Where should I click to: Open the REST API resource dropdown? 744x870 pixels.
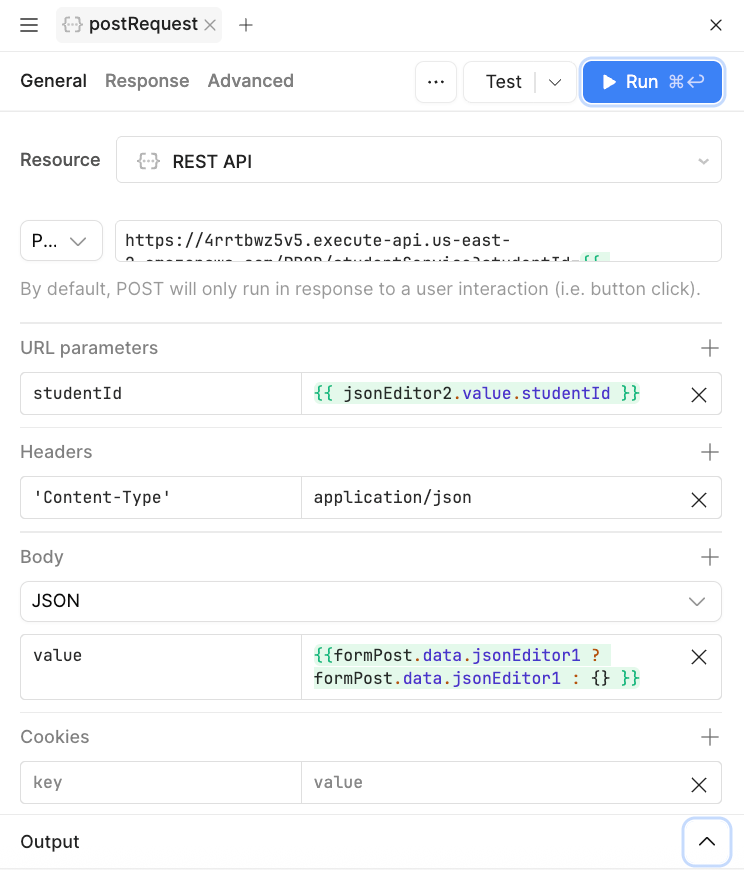pos(702,159)
